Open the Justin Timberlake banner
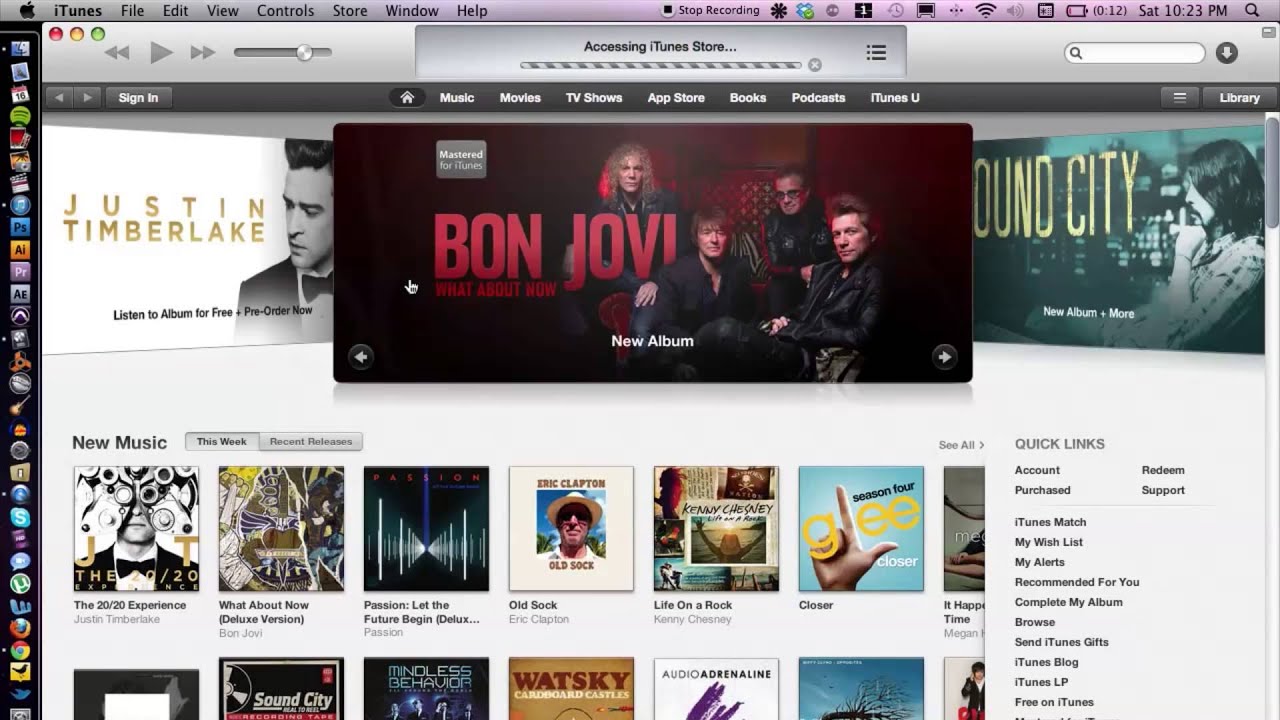The width and height of the screenshot is (1280, 720). pos(187,240)
